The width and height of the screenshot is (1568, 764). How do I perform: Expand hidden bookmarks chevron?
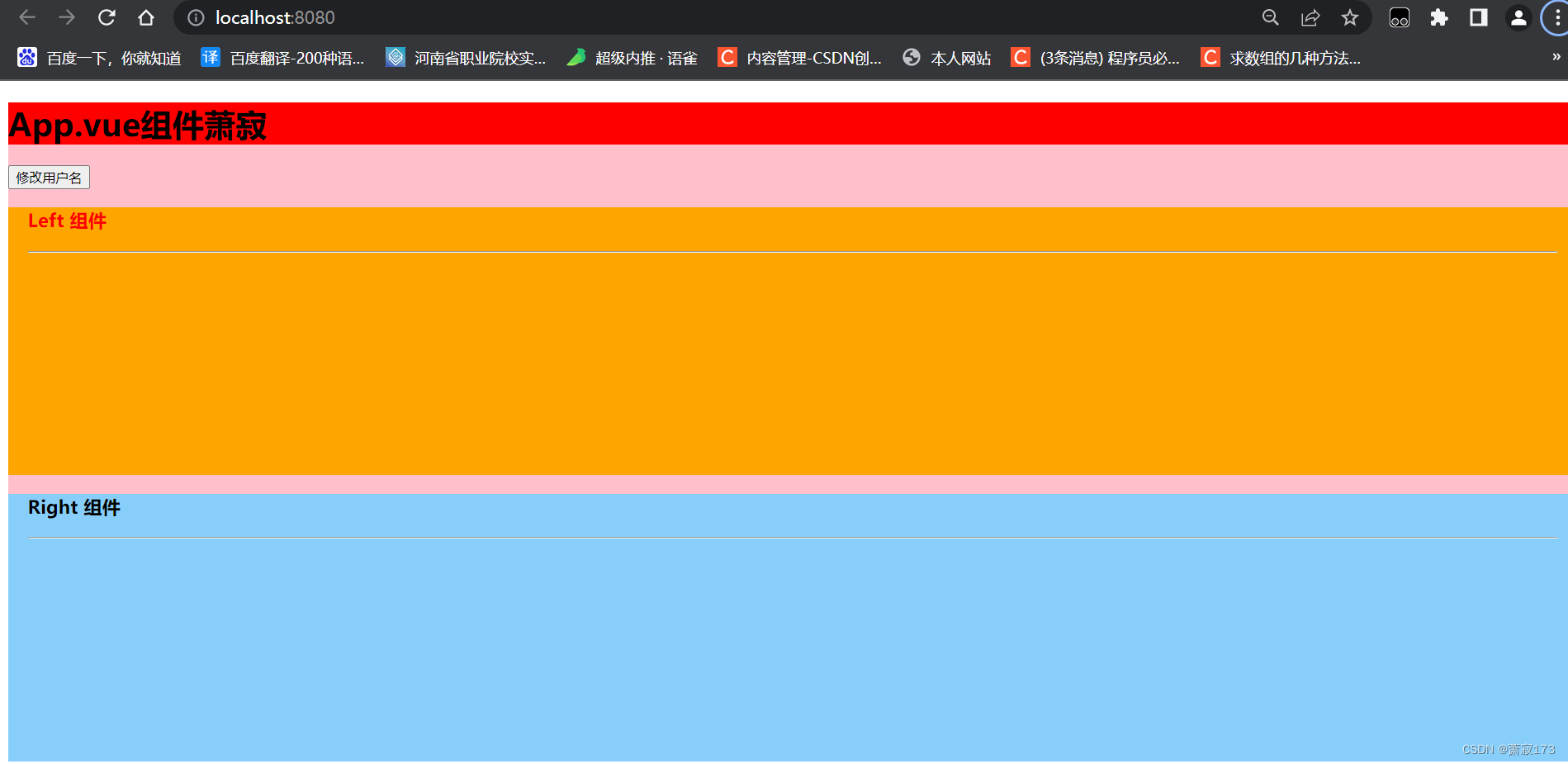pyautogui.click(x=1556, y=57)
